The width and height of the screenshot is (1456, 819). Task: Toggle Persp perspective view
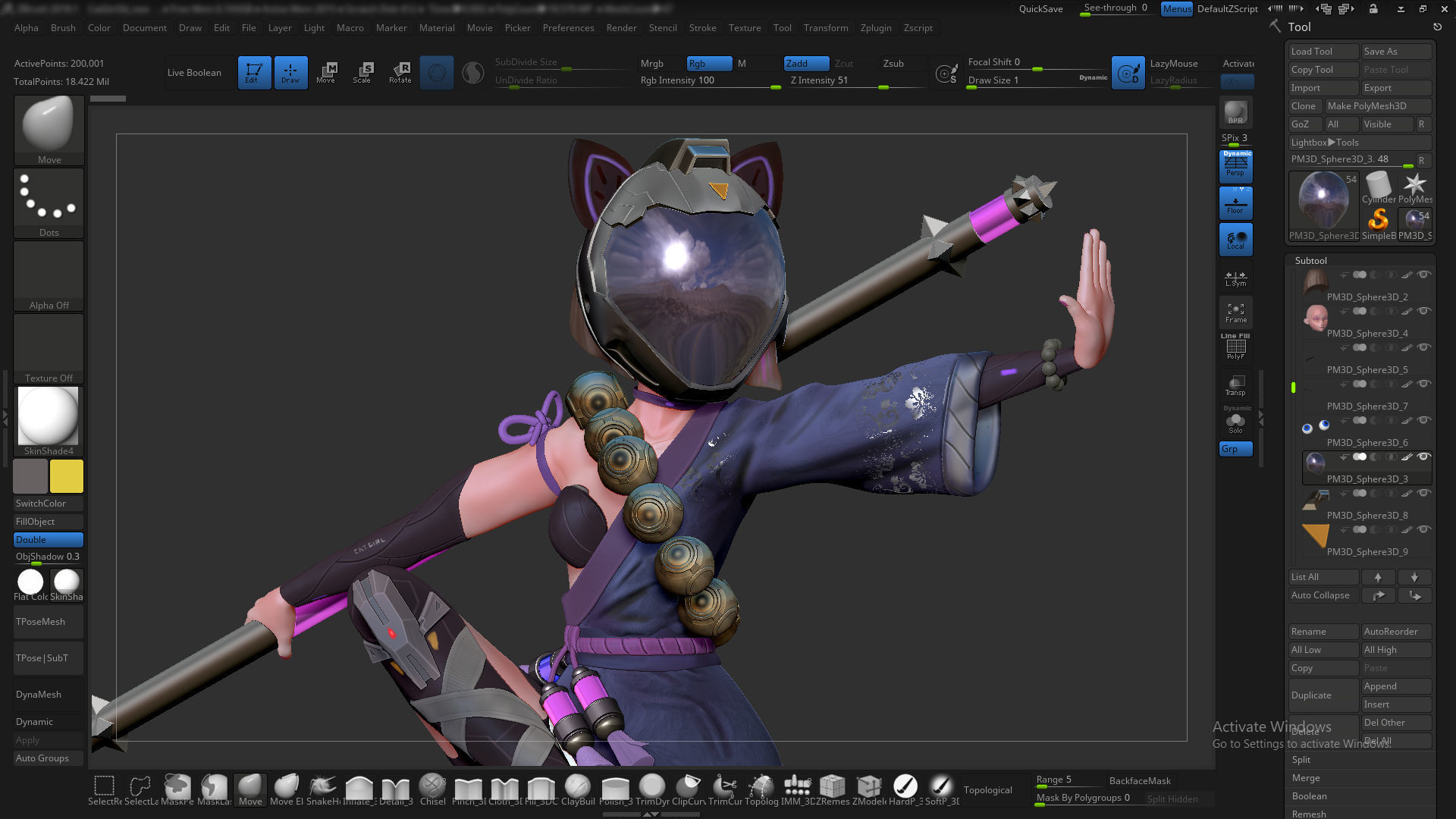1235,165
